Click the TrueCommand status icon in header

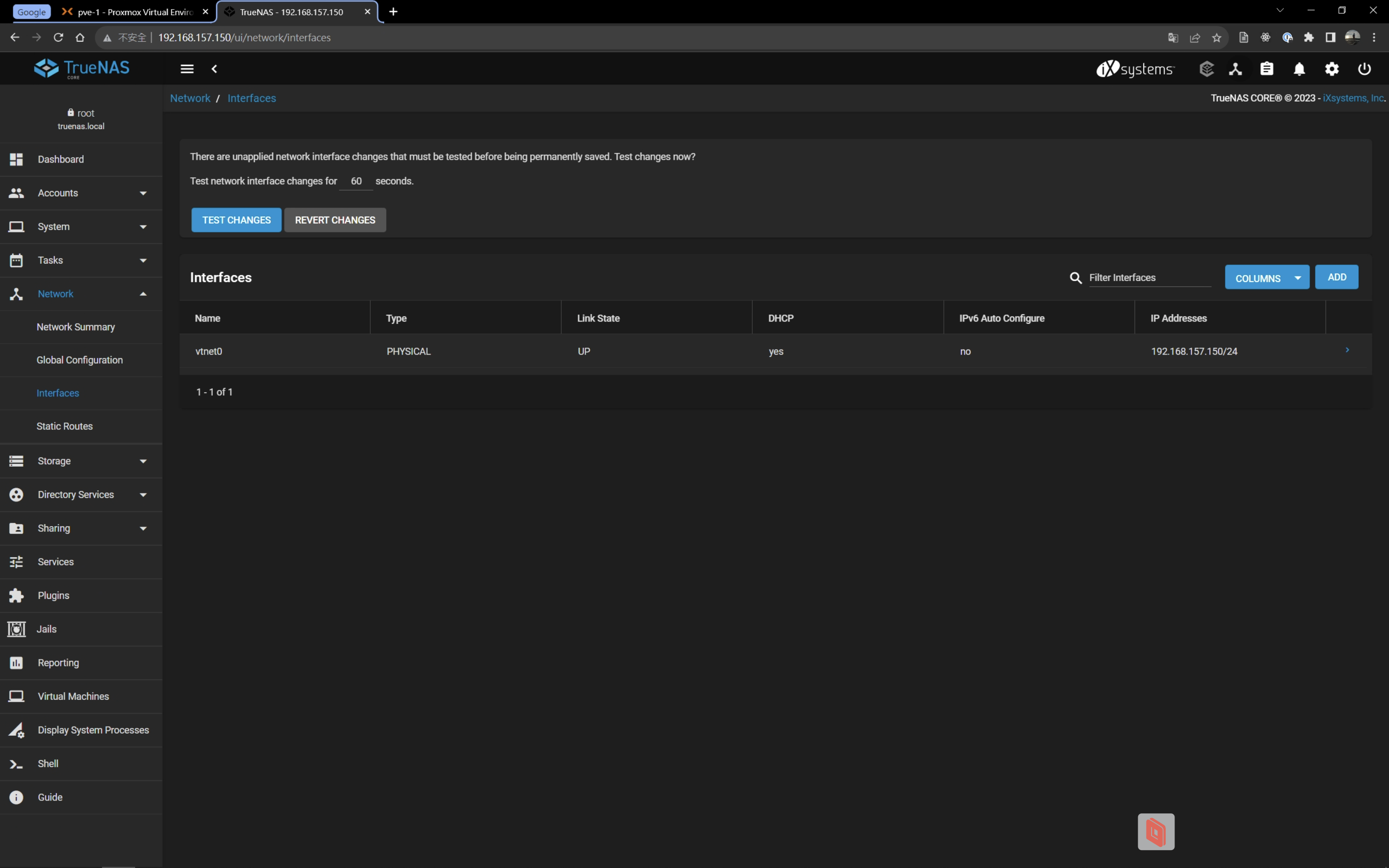pyautogui.click(x=1206, y=69)
